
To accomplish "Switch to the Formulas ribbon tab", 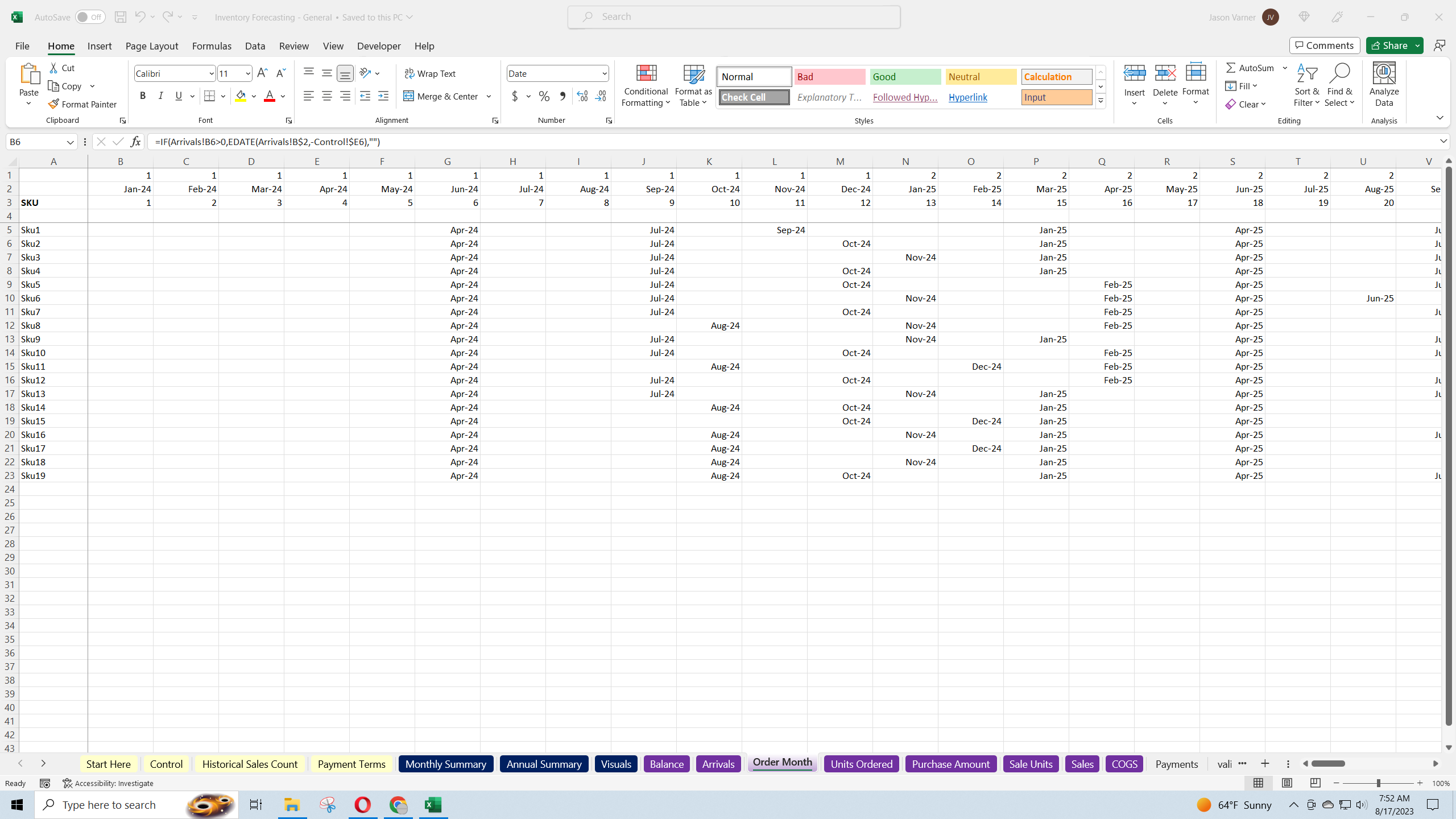I will coord(211,46).
